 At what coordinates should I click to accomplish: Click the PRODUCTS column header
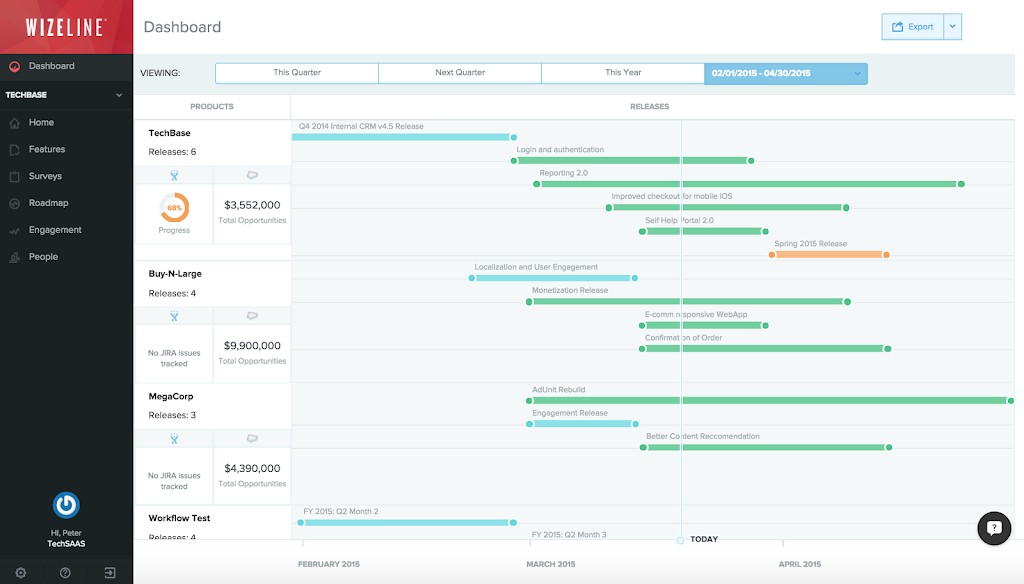pos(212,106)
